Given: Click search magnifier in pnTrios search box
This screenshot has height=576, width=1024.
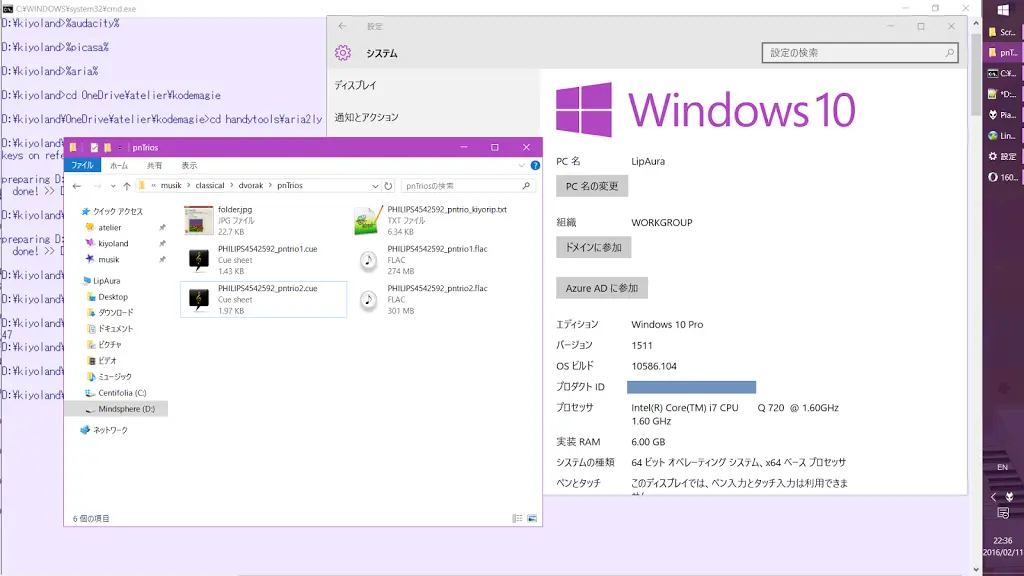Looking at the screenshot, I should click(x=526, y=186).
